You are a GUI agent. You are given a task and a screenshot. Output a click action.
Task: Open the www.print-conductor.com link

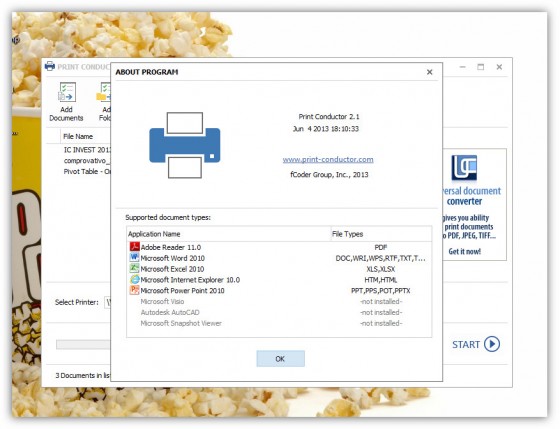pos(328,160)
